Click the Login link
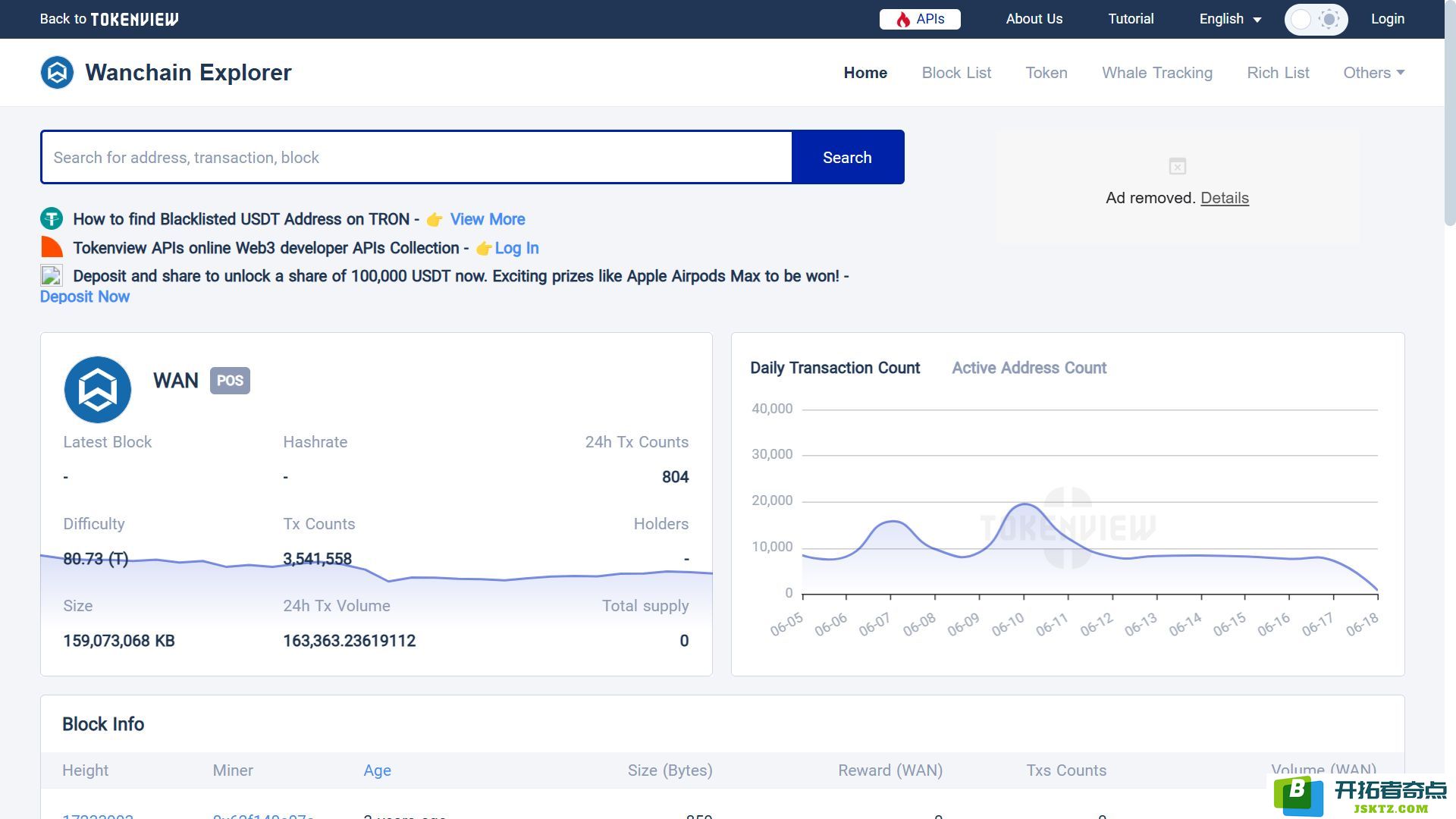The image size is (1456, 819). pos(1388,19)
